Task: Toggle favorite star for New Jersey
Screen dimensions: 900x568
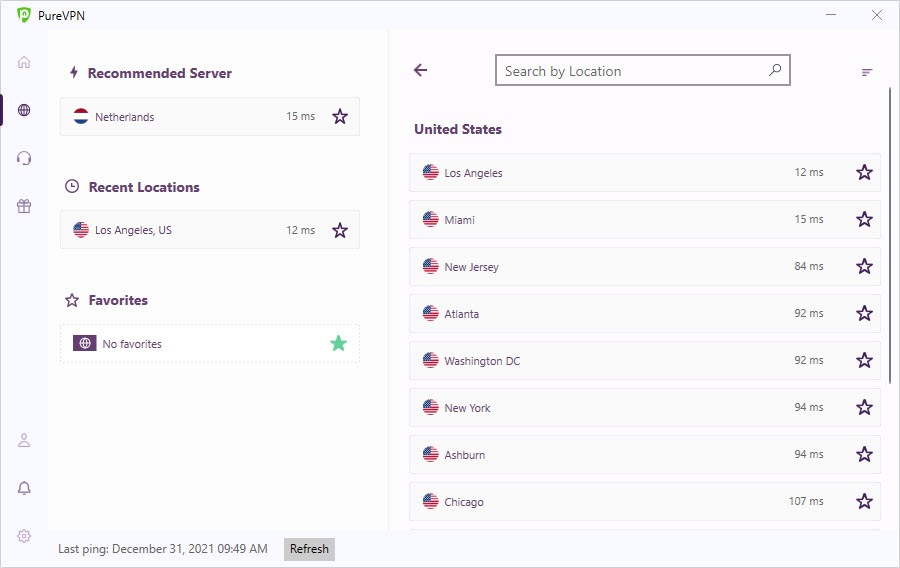Action: click(x=864, y=266)
